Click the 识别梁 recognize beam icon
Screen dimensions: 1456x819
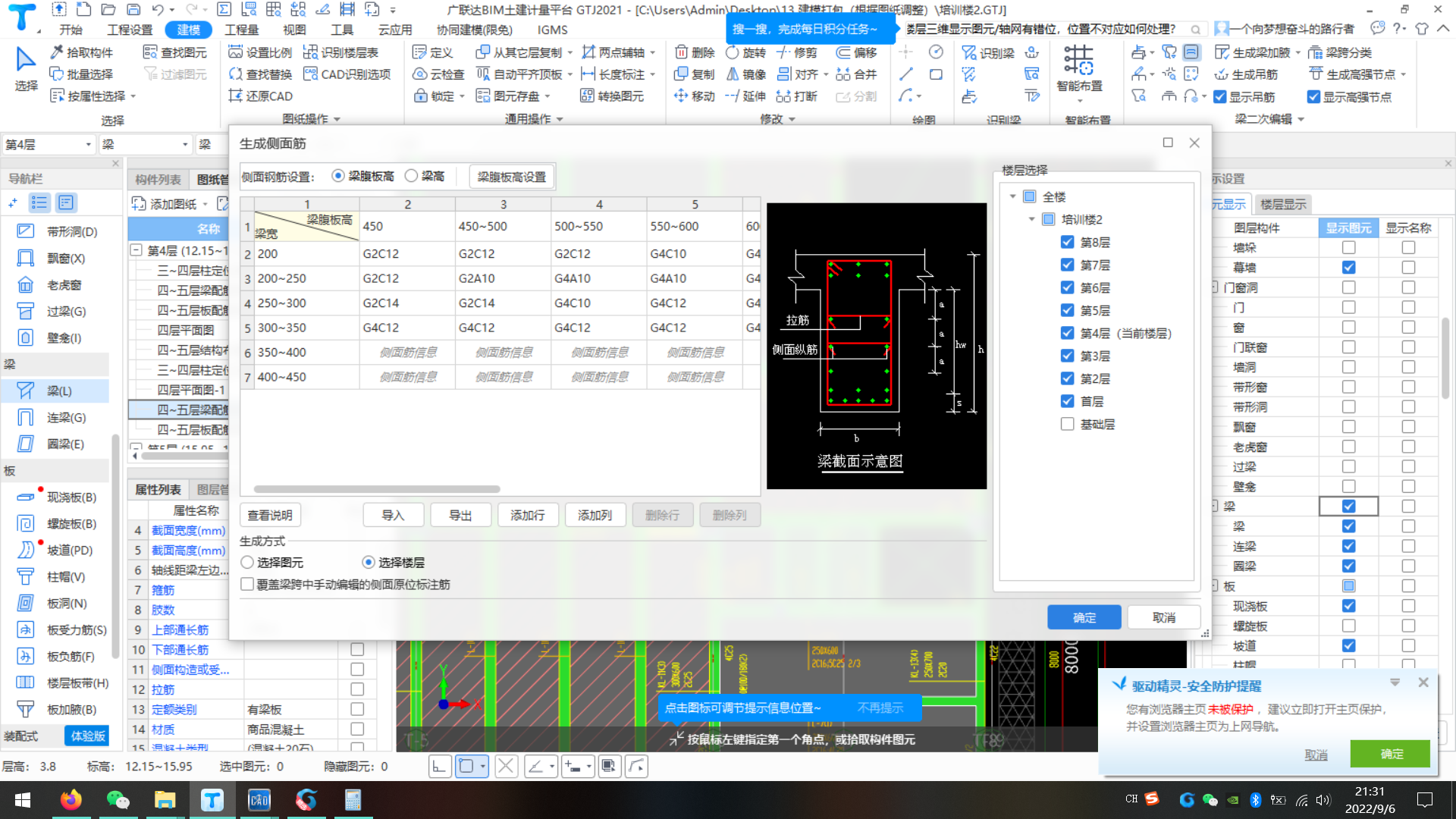click(969, 52)
